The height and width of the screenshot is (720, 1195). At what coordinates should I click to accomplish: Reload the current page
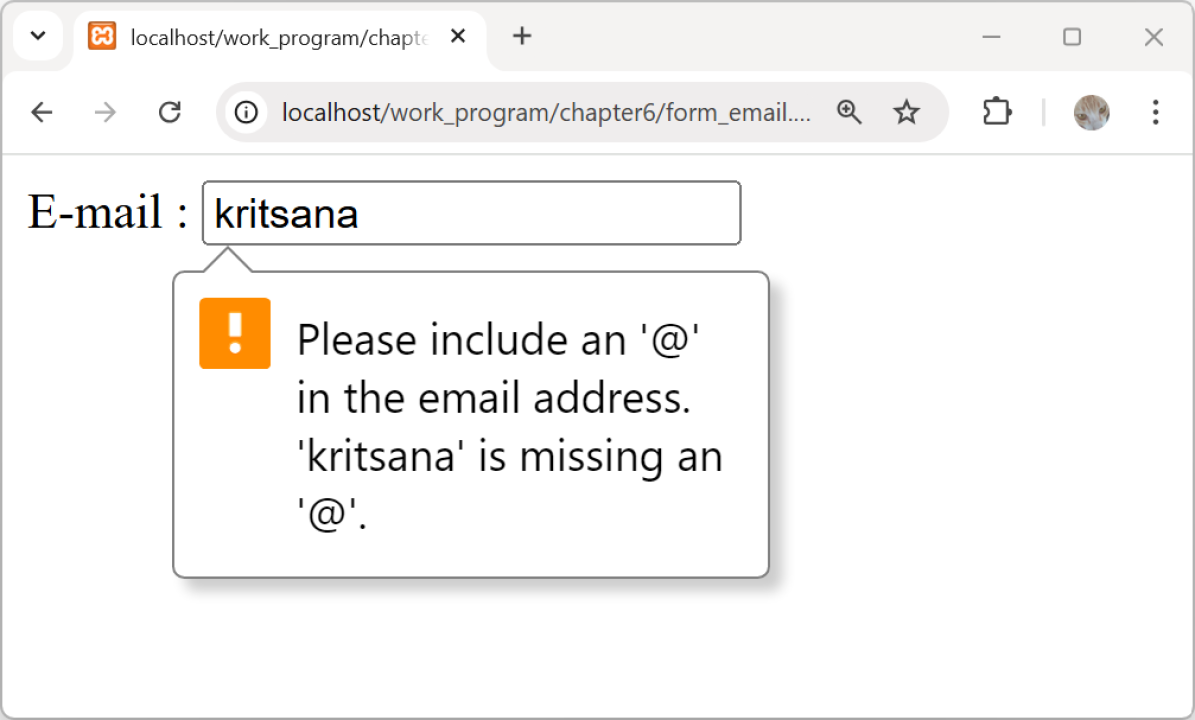(170, 112)
